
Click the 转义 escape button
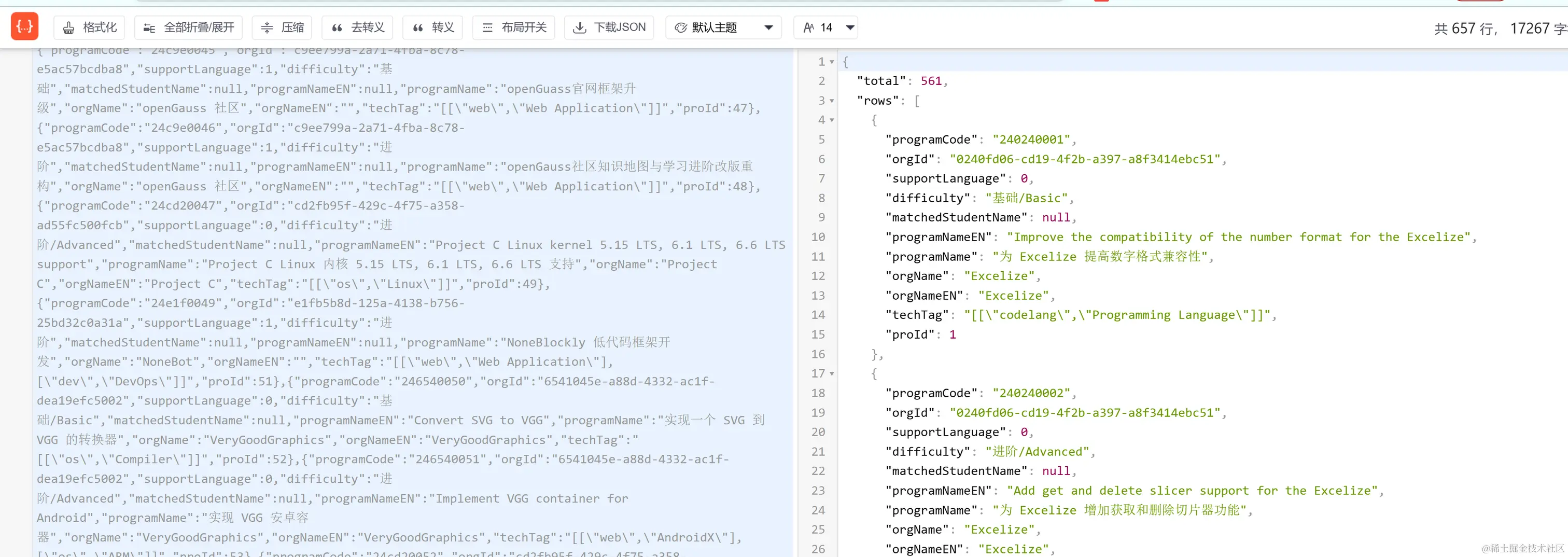pos(433,27)
